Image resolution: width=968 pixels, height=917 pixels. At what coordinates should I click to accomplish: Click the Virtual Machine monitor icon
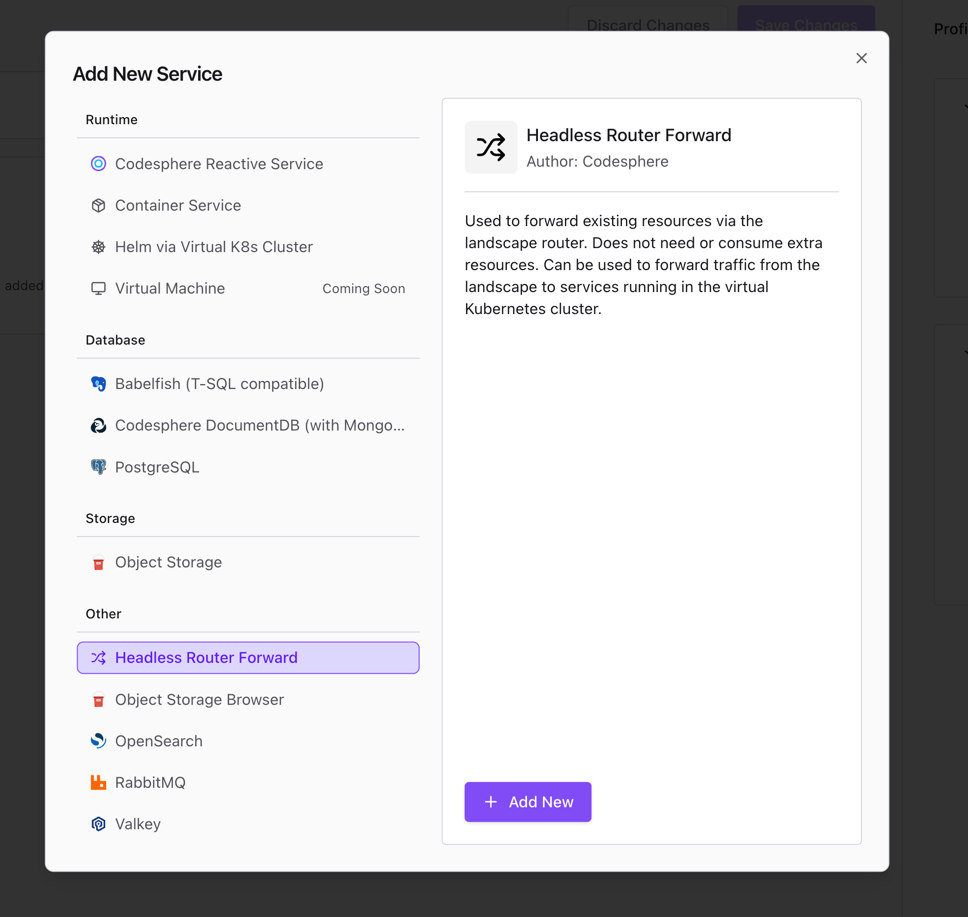pyautogui.click(x=98, y=288)
